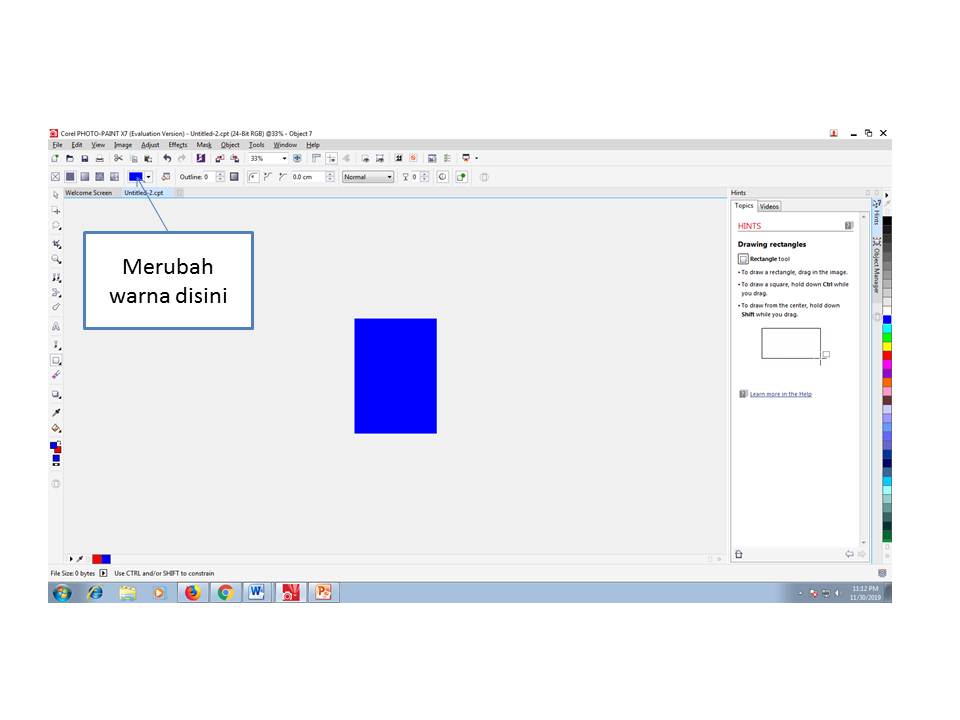The image size is (960, 720).
Task: Click the Redo arrow icon
Action: (182, 159)
